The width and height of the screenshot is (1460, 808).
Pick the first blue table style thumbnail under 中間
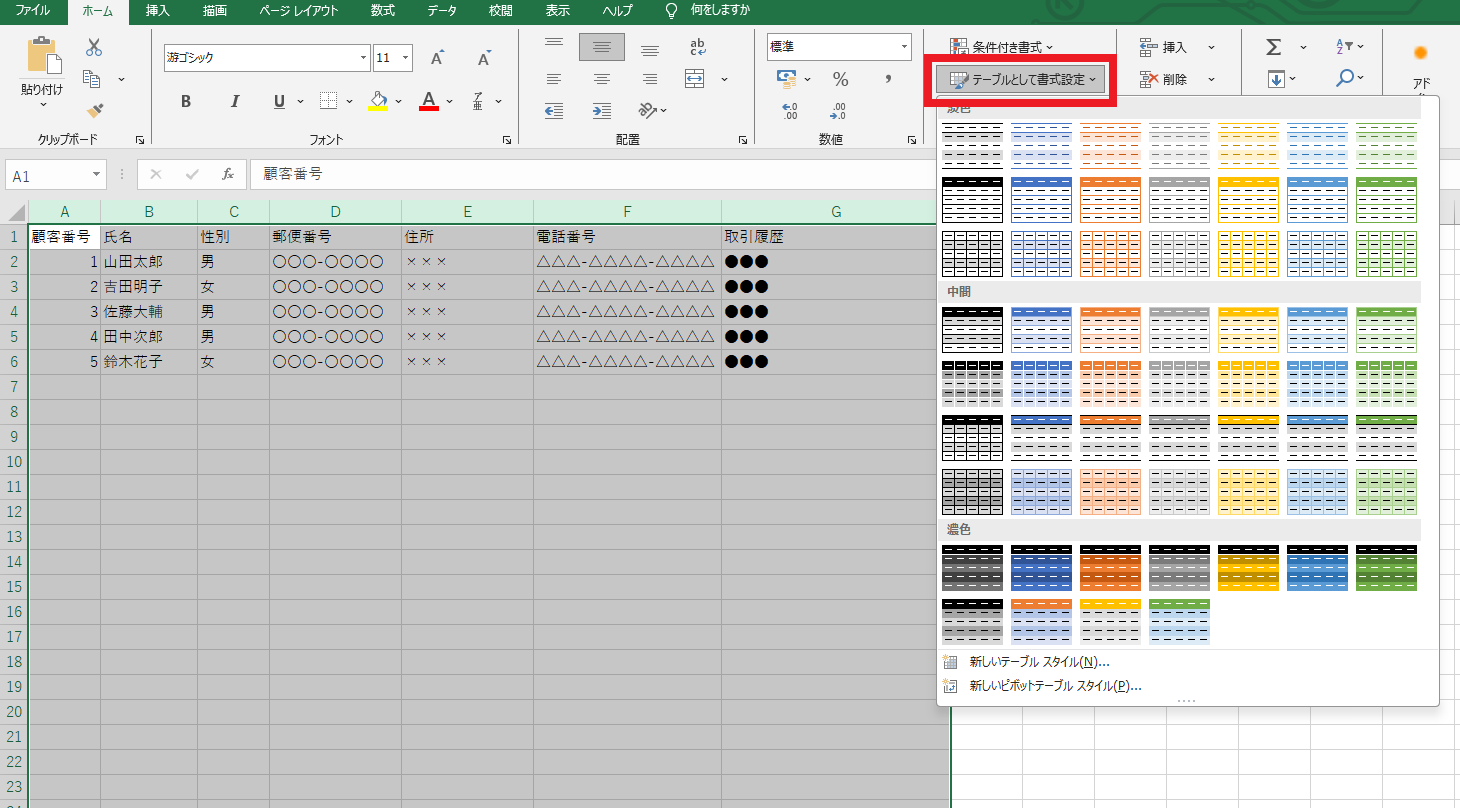1041,330
